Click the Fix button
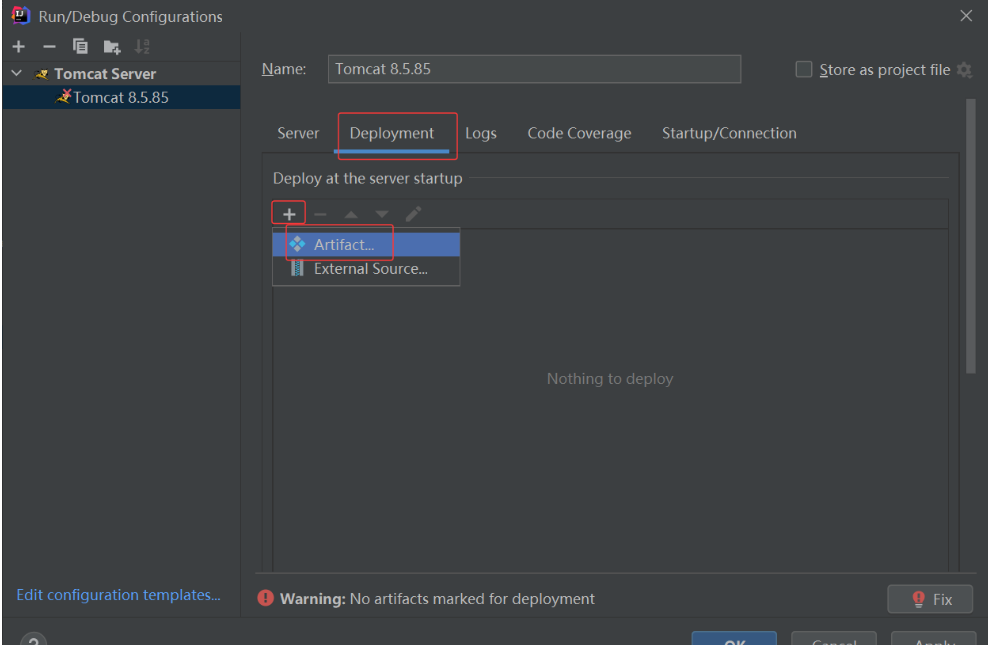Screen dimensions: 988x645 930,599
